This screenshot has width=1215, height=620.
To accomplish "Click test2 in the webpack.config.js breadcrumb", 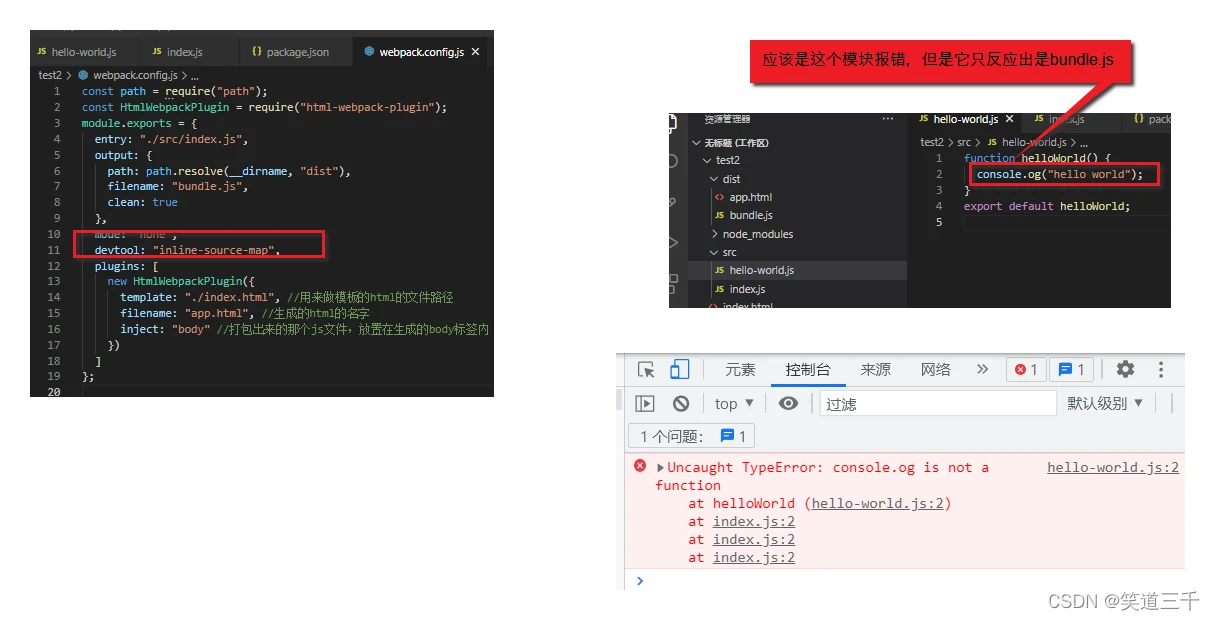I will [50, 75].
